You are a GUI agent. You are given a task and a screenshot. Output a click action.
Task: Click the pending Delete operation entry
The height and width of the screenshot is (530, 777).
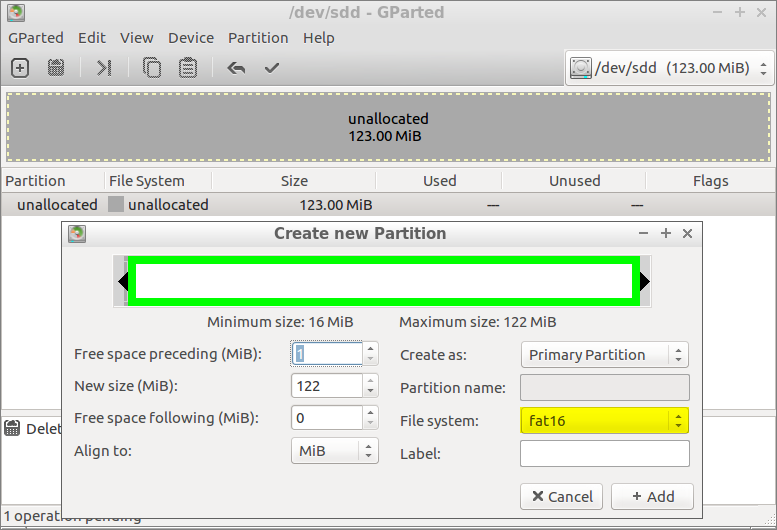click(33, 428)
